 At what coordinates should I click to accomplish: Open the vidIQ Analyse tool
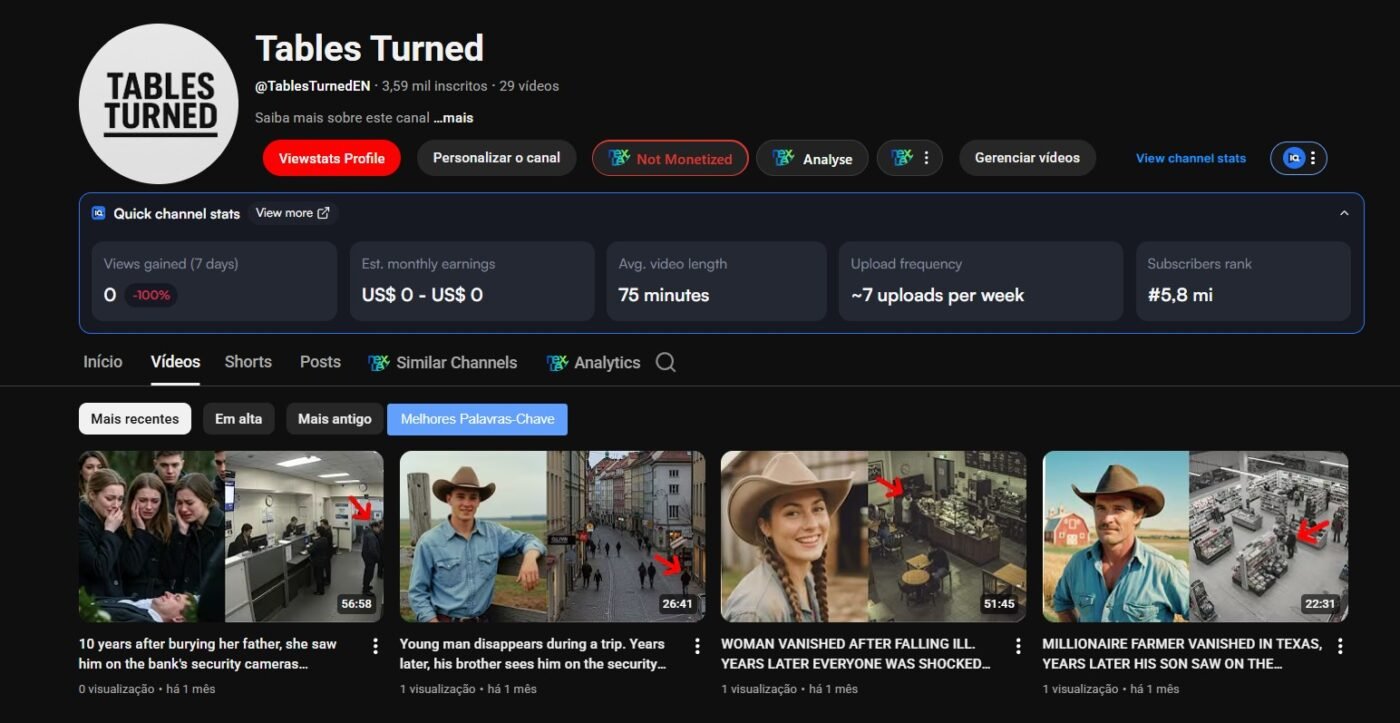click(812, 157)
